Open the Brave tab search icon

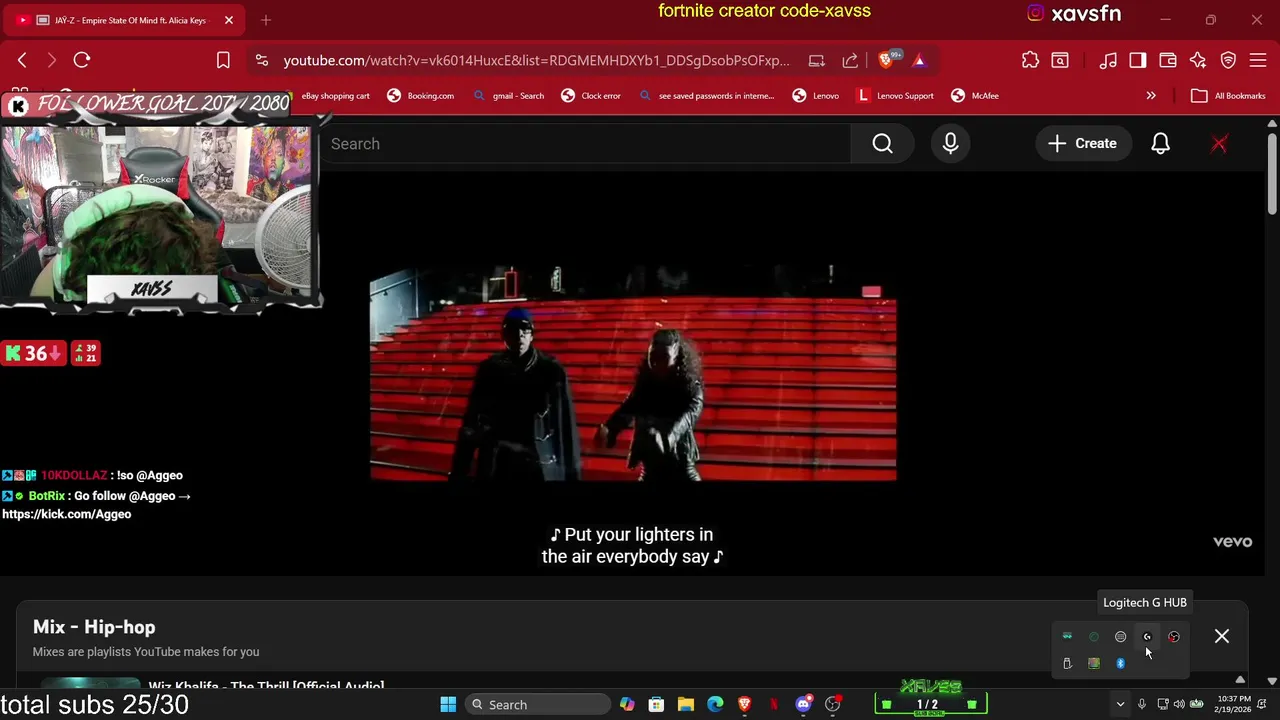point(1060,60)
